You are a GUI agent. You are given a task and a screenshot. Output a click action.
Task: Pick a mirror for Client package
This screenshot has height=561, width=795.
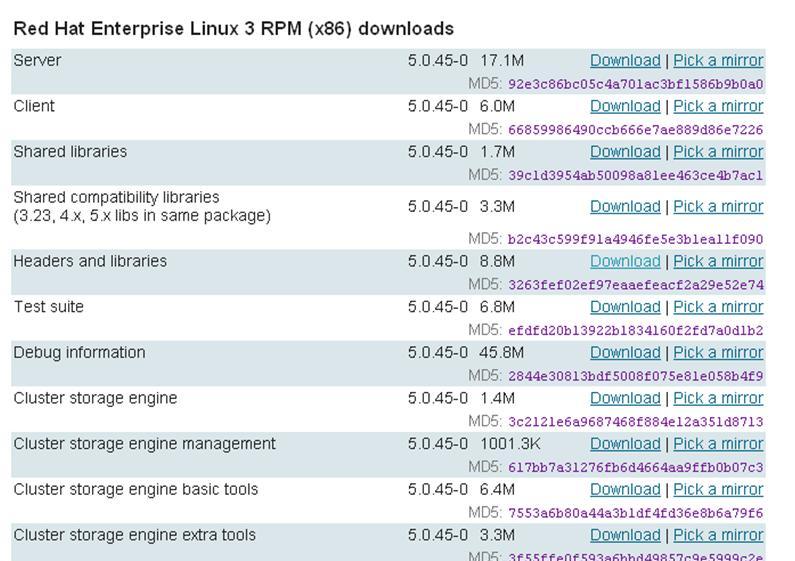(718, 106)
